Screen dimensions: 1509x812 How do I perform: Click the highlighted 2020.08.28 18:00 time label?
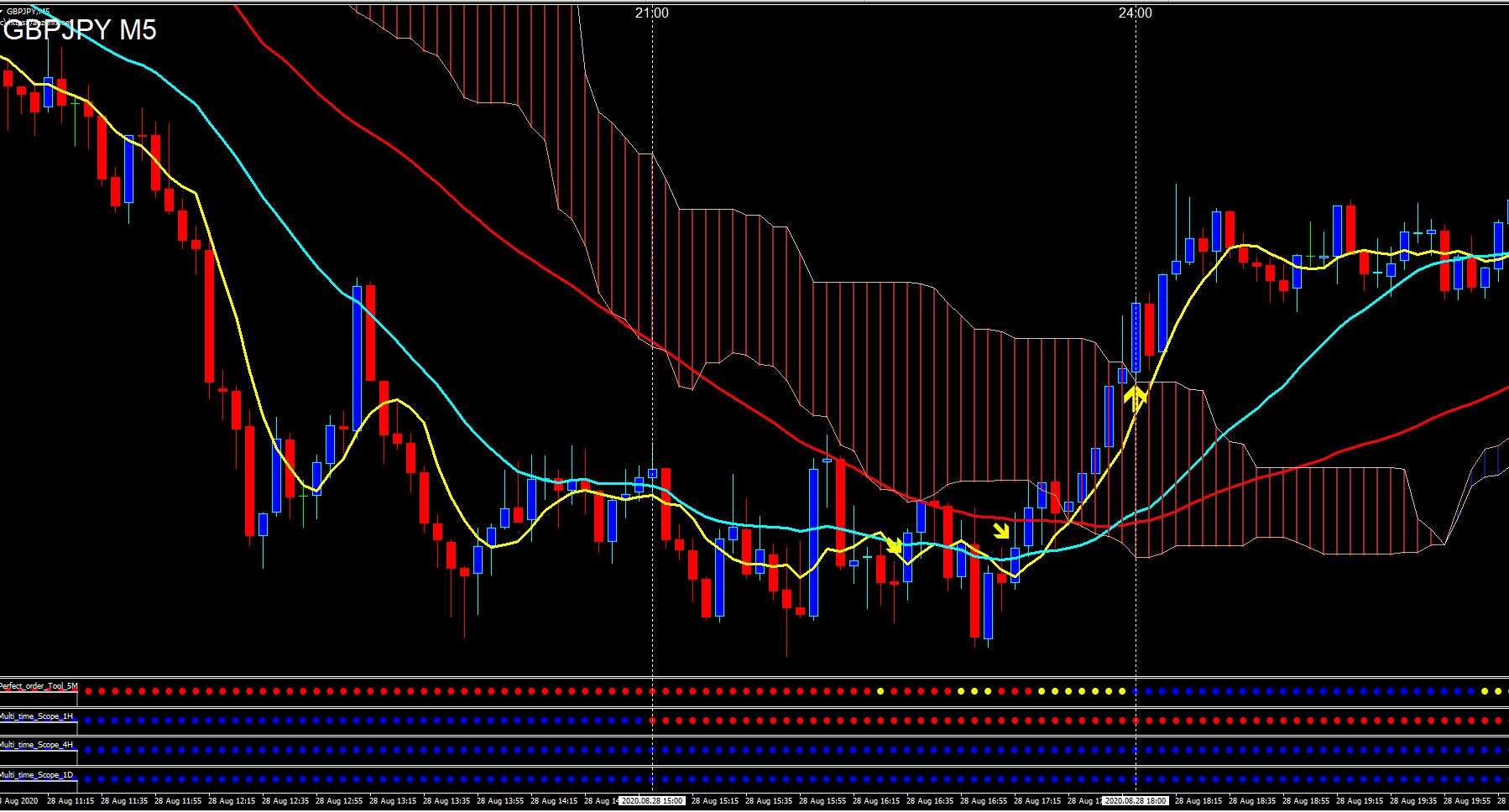point(1135,801)
